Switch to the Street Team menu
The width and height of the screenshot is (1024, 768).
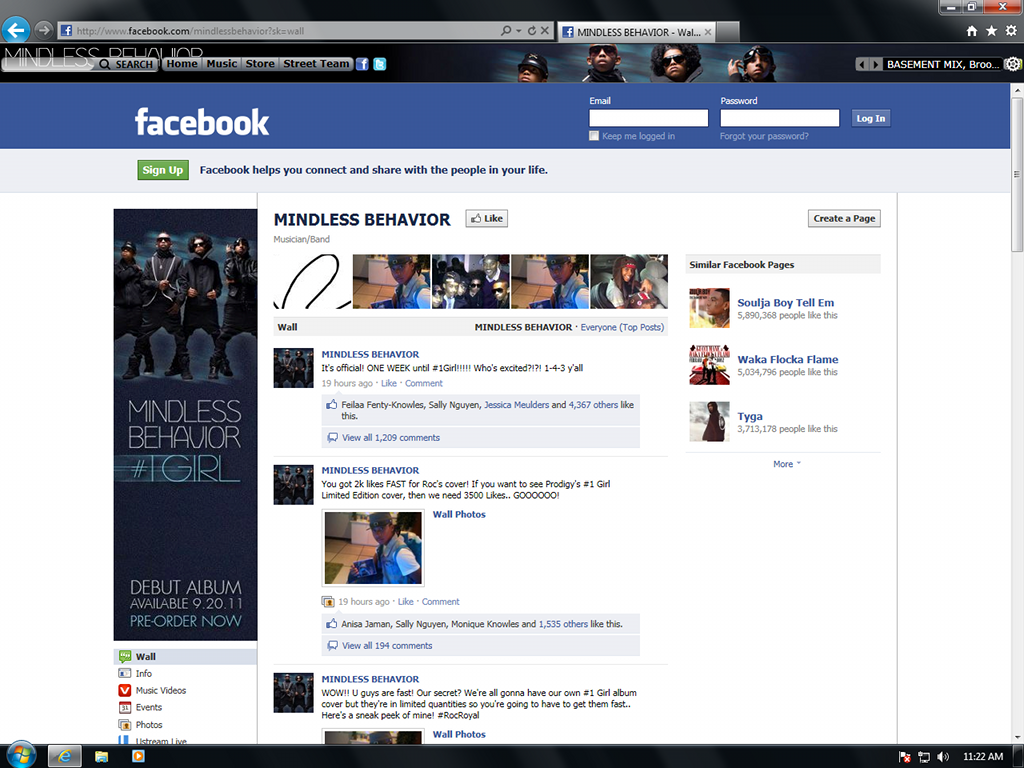[315, 63]
